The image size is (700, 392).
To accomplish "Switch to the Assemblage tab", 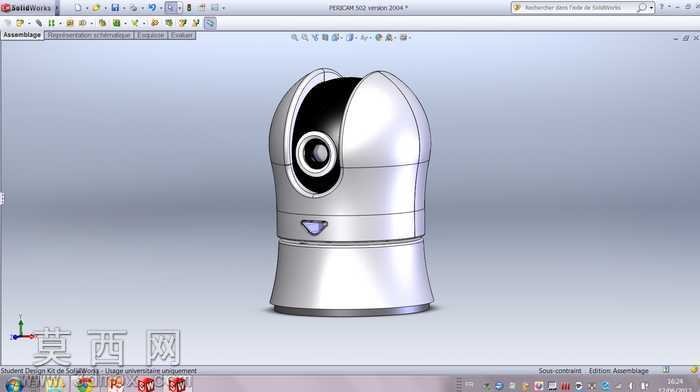I will pos(22,35).
